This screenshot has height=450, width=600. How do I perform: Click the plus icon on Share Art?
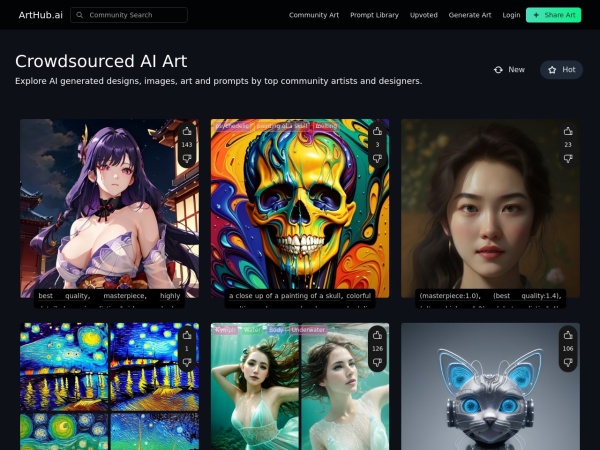click(536, 15)
